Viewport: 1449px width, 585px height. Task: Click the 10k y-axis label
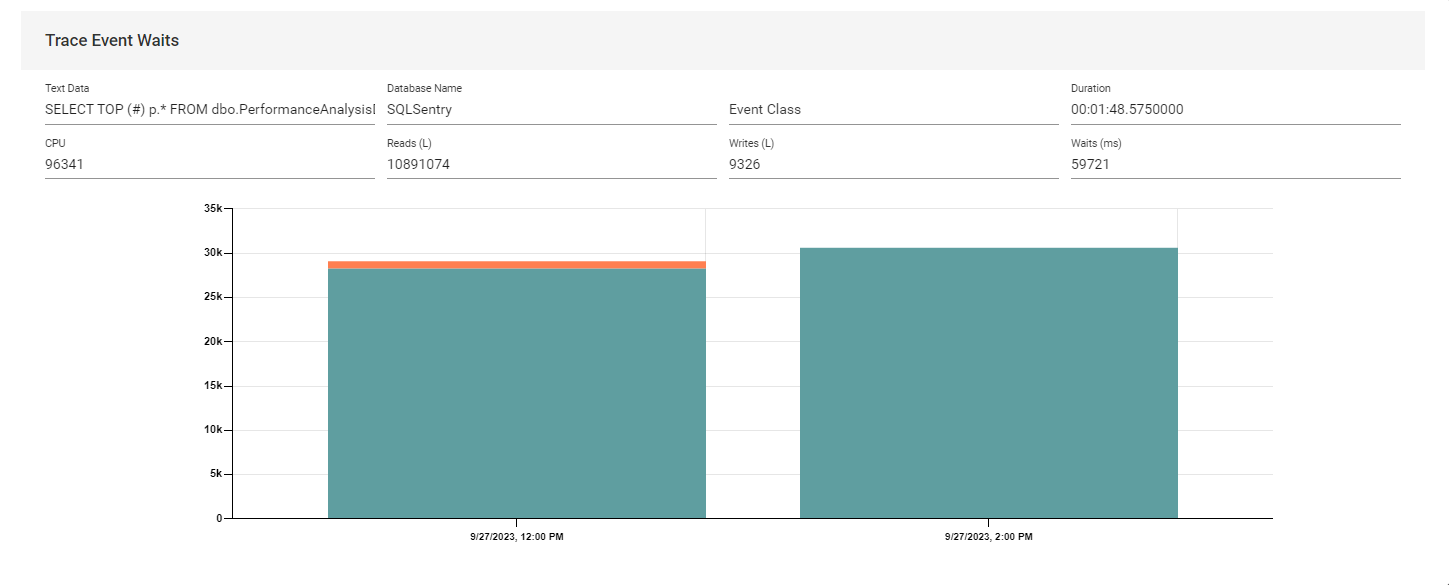click(212, 430)
